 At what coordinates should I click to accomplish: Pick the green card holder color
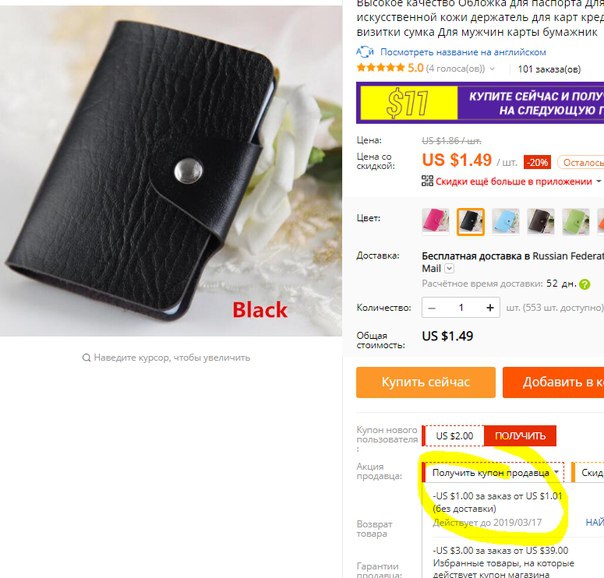coord(575,221)
